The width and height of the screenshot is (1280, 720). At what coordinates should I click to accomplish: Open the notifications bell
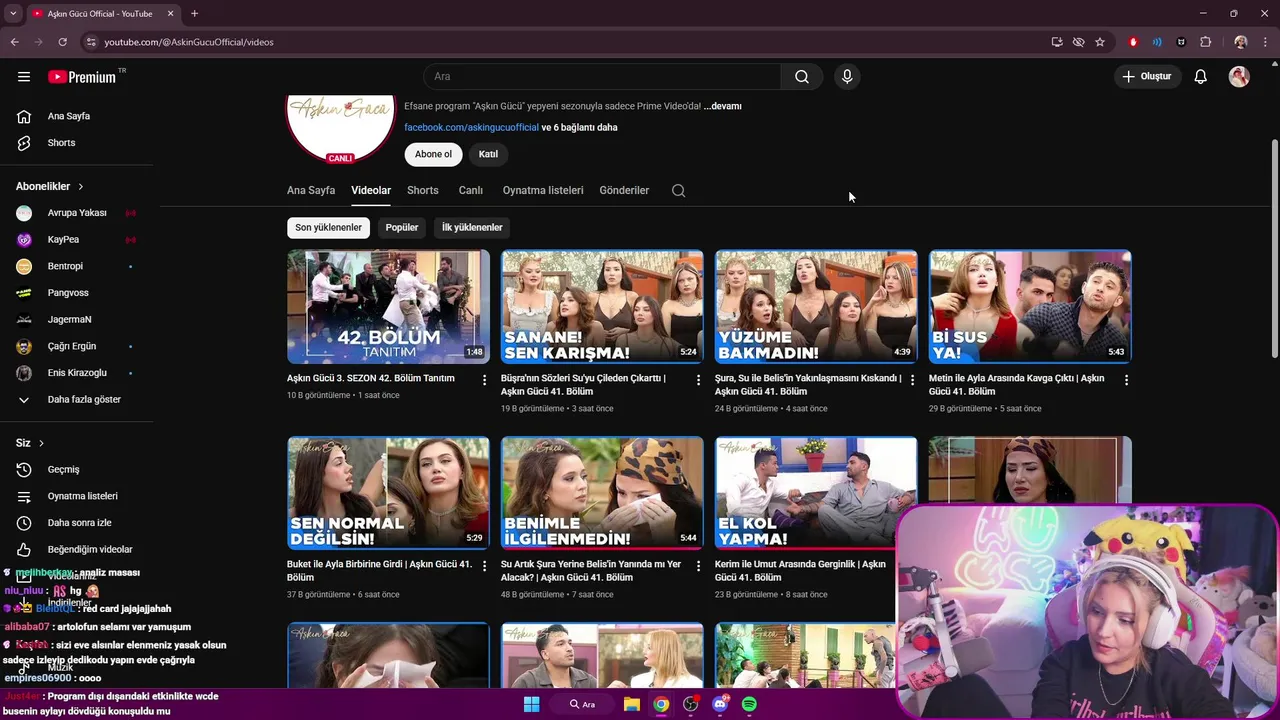point(1201,77)
